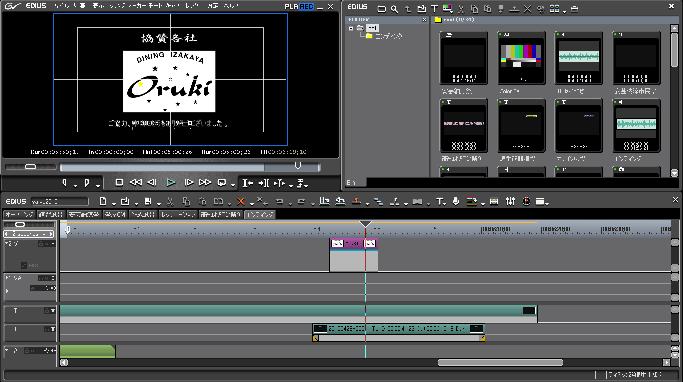Image resolution: width=683 pixels, height=382 pixels.
Task: Click the shuttle slider below the preview
Action: [30, 167]
